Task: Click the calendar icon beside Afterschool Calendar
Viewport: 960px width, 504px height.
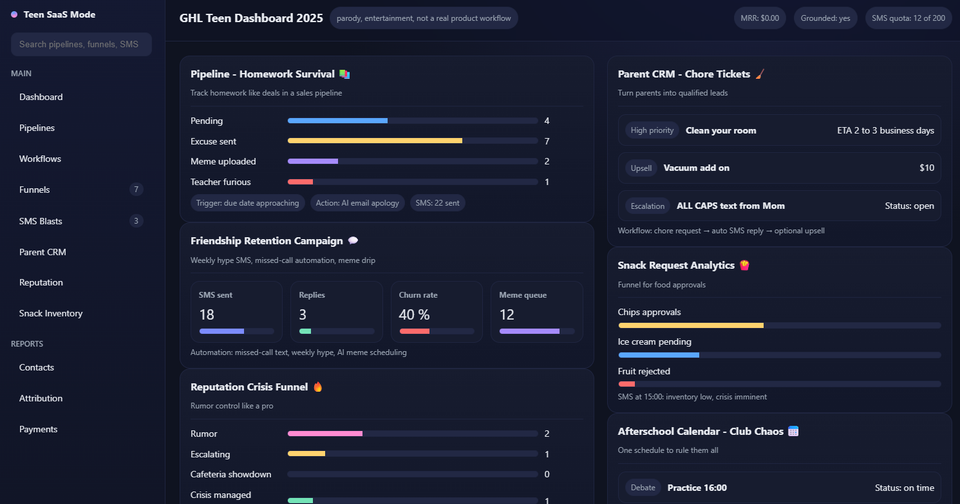Action: (x=793, y=432)
